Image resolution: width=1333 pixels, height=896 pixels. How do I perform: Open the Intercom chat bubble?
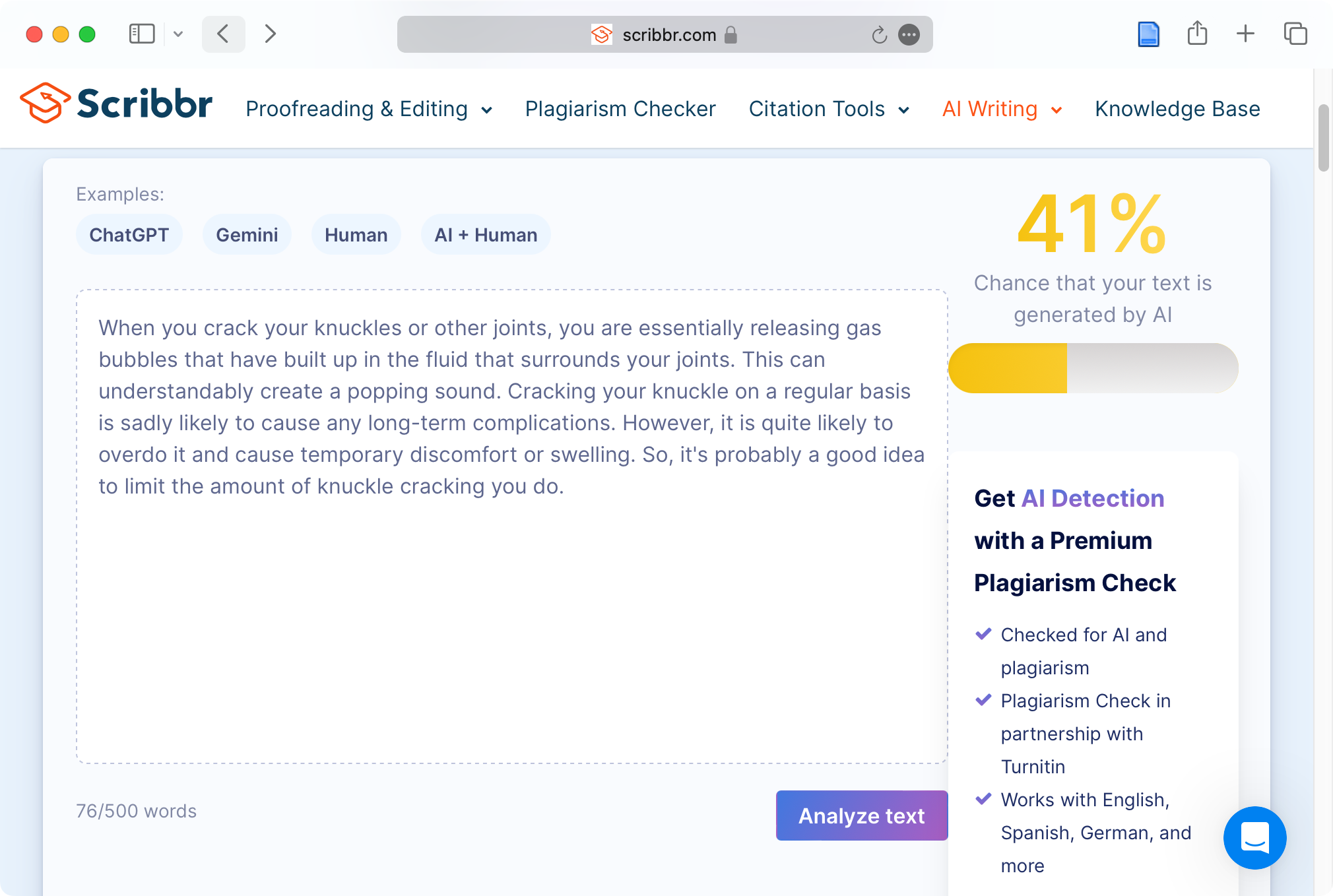pyautogui.click(x=1254, y=837)
